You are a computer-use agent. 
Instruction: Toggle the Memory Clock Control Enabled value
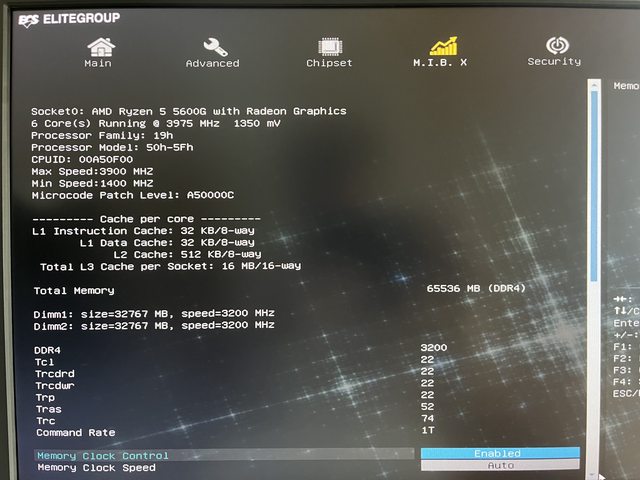[498, 453]
